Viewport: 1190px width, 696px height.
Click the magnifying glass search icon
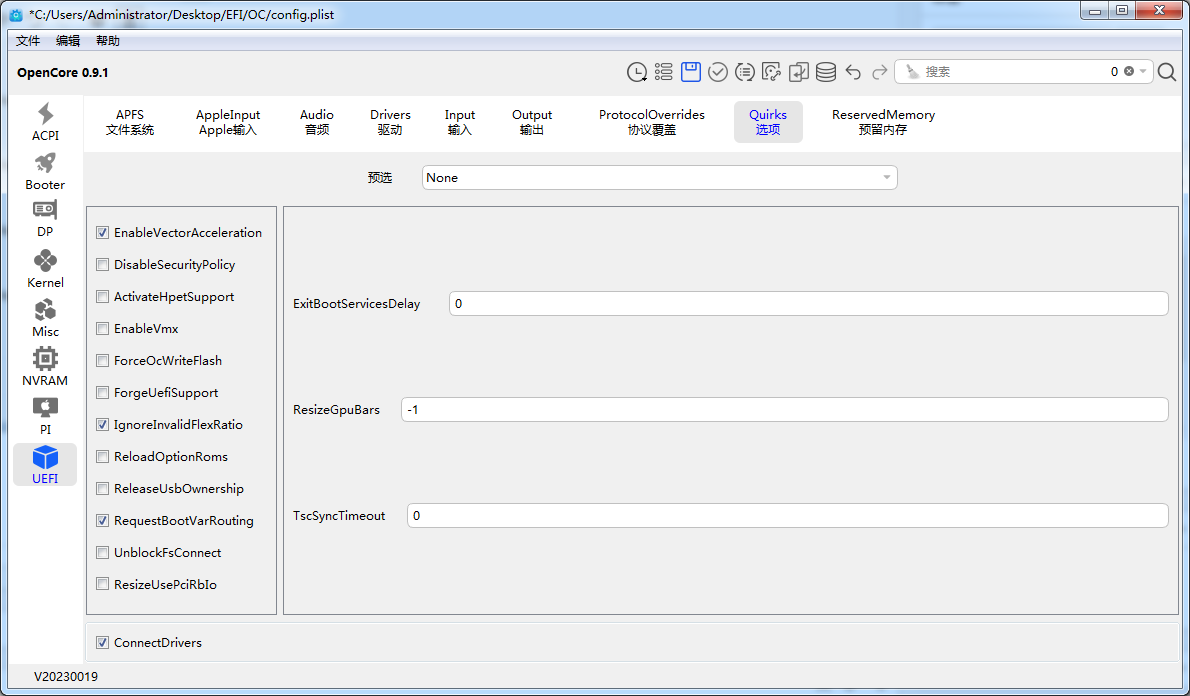[x=1167, y=72]
